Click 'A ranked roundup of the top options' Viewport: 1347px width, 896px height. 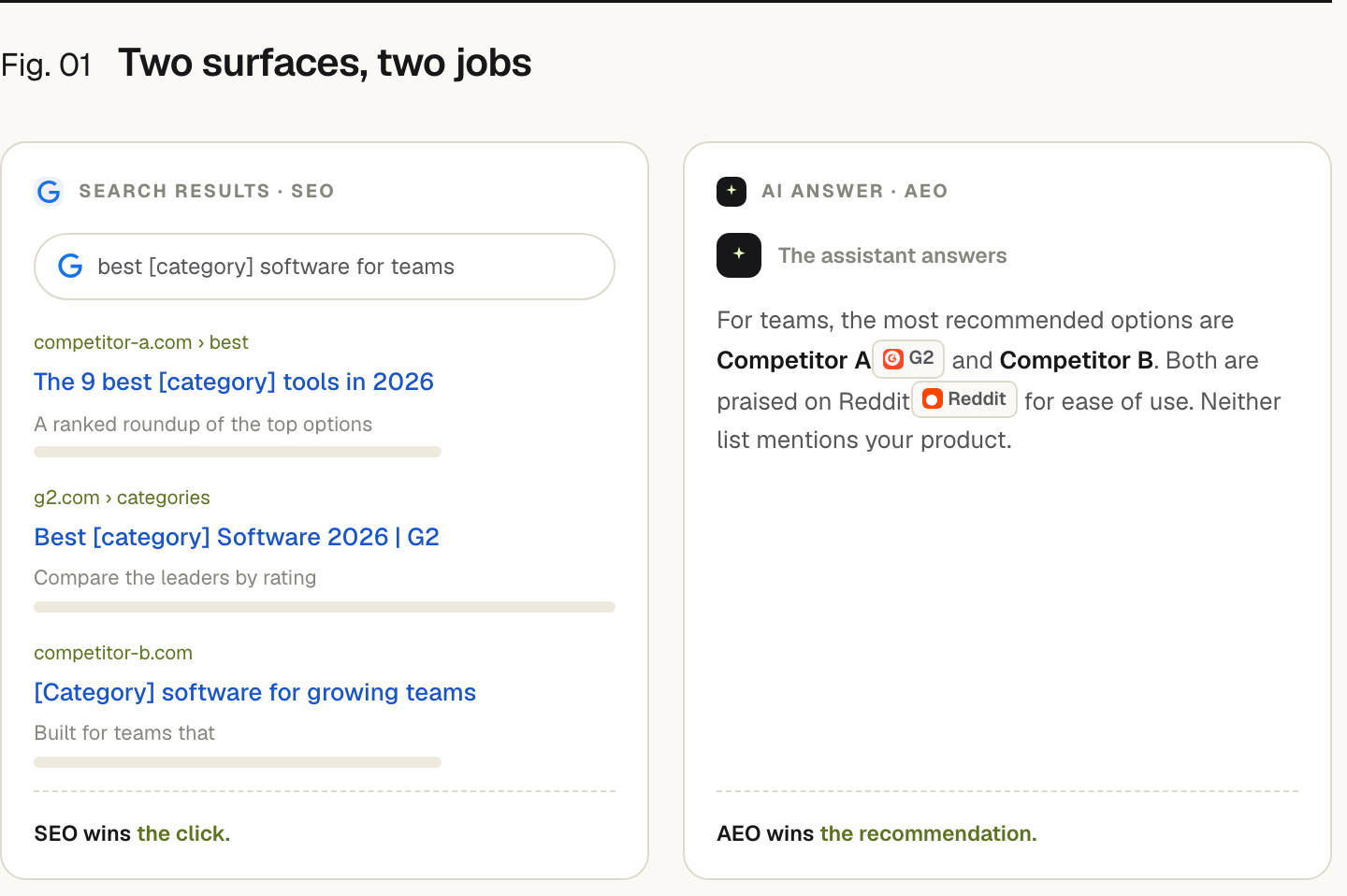(203, 425)
